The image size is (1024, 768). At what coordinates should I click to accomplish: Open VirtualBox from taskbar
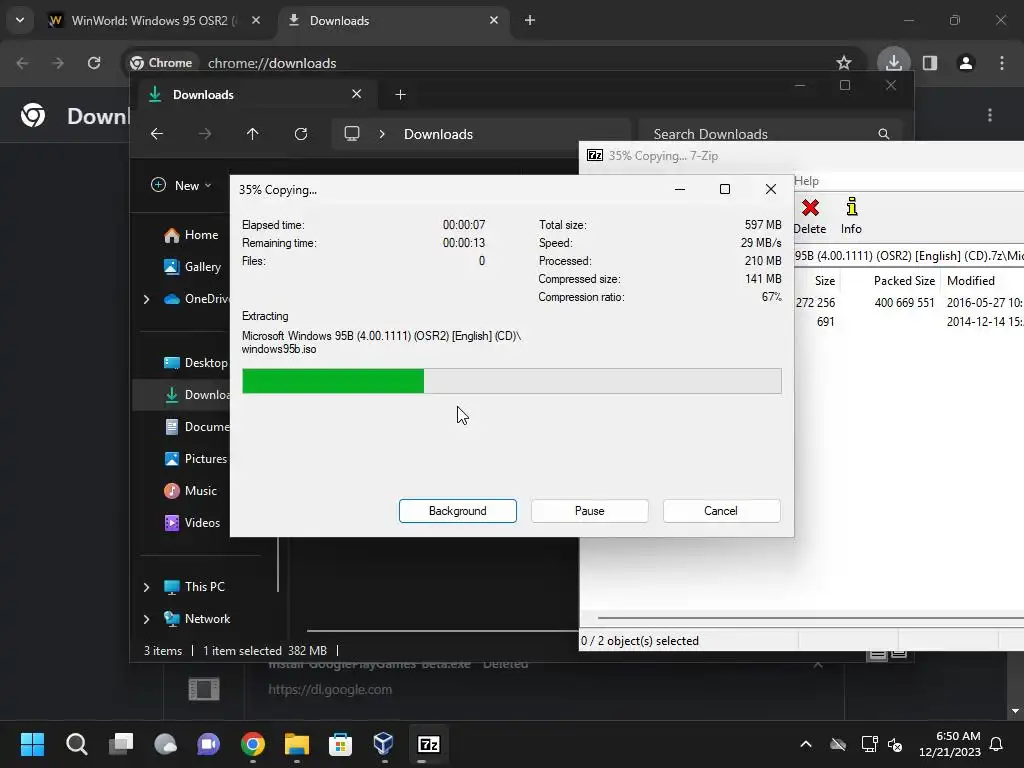click(x=383, y=744)
